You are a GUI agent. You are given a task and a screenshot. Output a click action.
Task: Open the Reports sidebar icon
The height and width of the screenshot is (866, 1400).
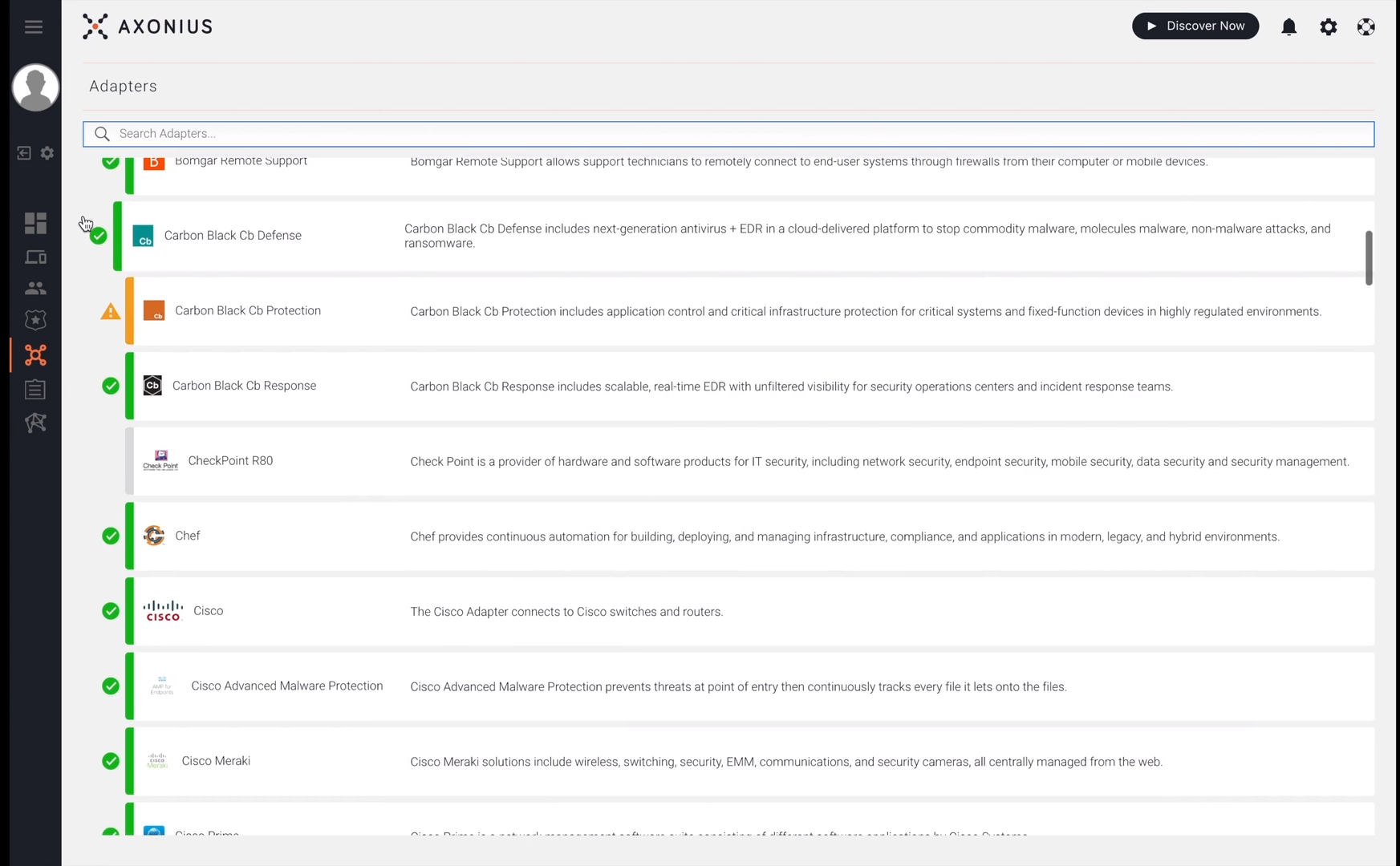pos(35,389)
